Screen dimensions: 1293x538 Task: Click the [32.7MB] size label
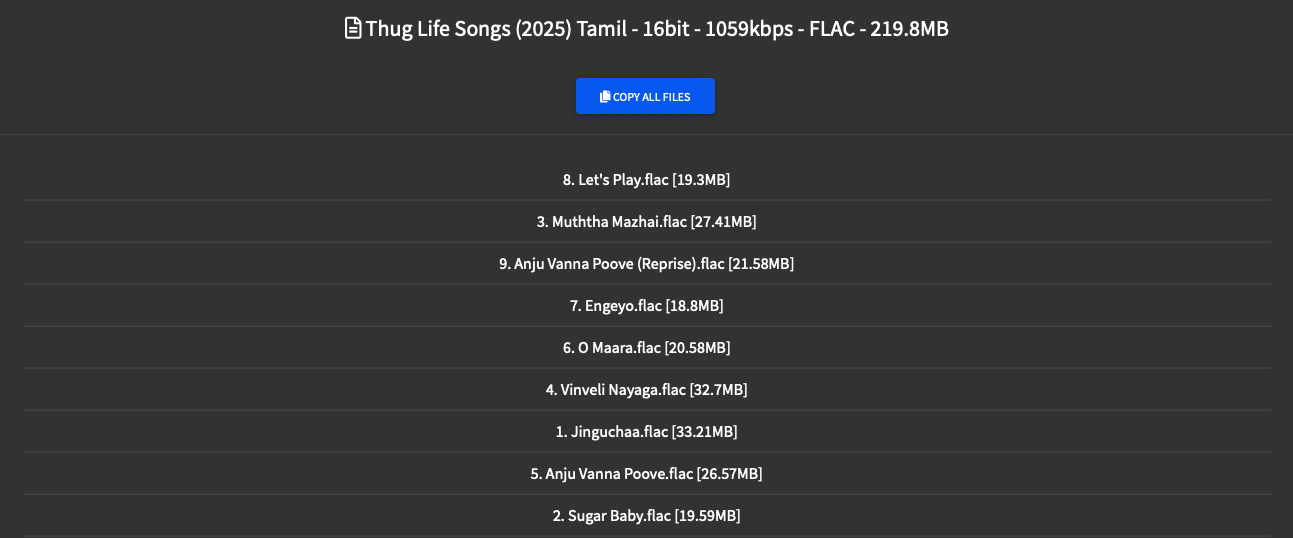coord(719,390)
